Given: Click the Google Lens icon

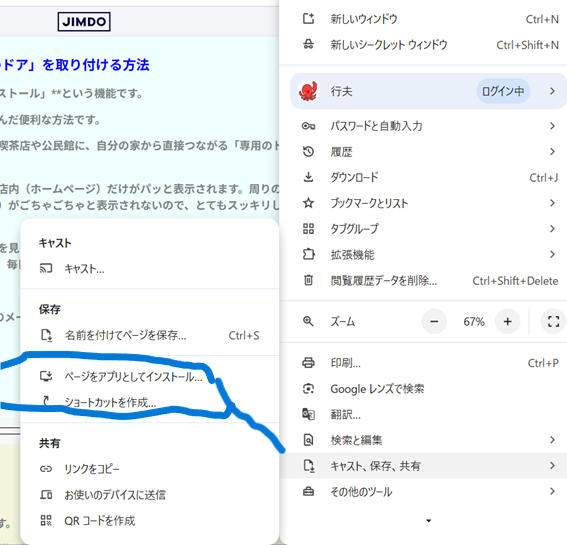Looking at the screenshot, I should [308, 388].
